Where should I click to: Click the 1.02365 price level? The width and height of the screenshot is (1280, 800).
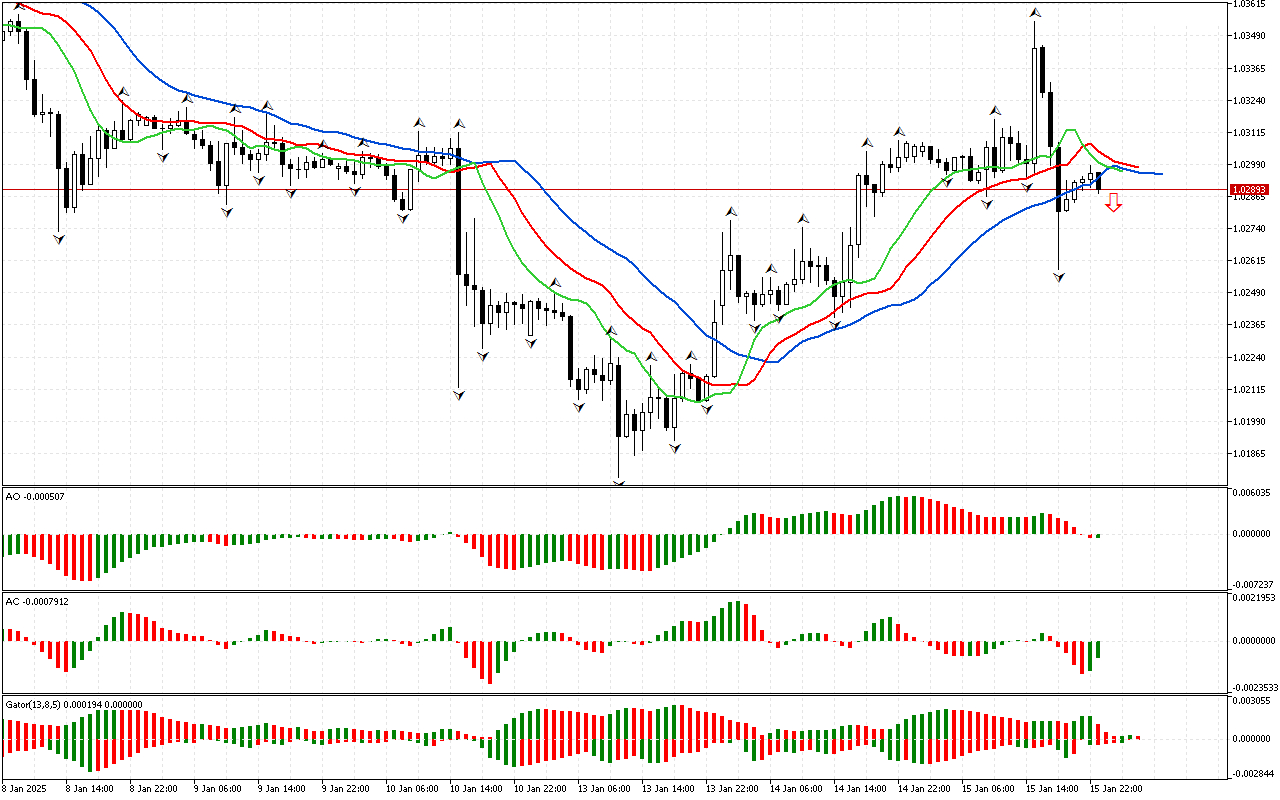coord(1250,325)
